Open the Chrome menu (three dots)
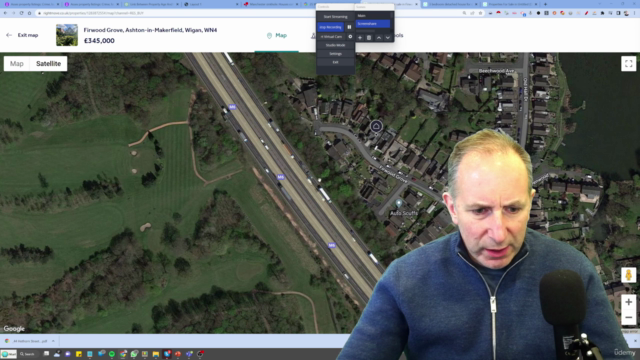The image size is (640, 360). 635,13
